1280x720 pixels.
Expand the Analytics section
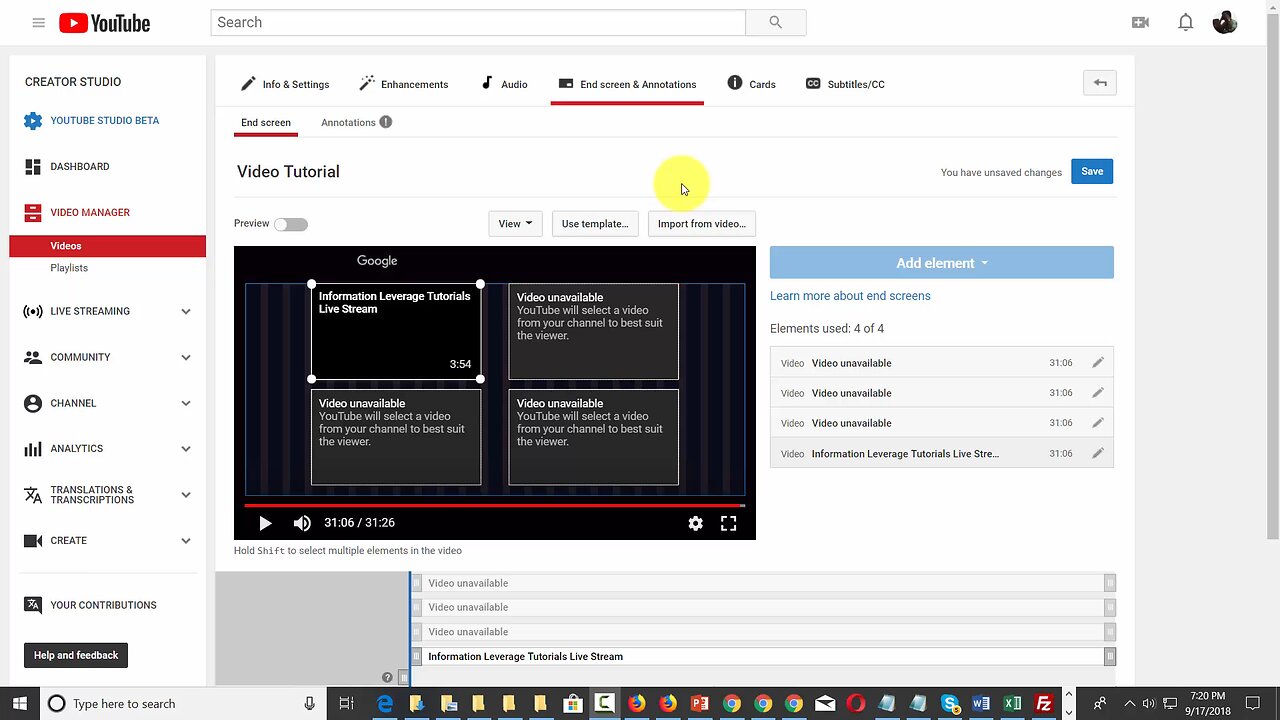click(x=185, y=449)
